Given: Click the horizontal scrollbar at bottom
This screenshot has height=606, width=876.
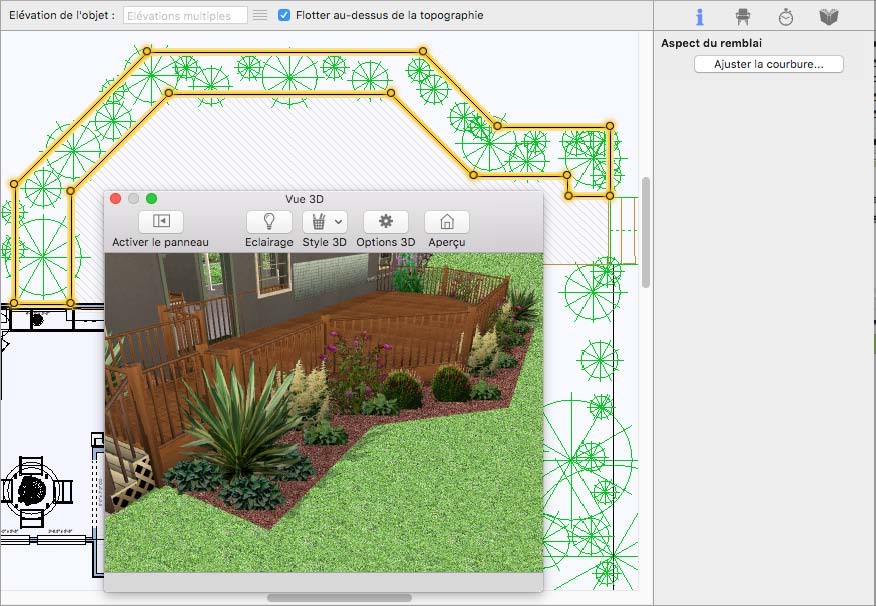Looking at the screenshot, I should pyautogui.click(x=338, y=598).
